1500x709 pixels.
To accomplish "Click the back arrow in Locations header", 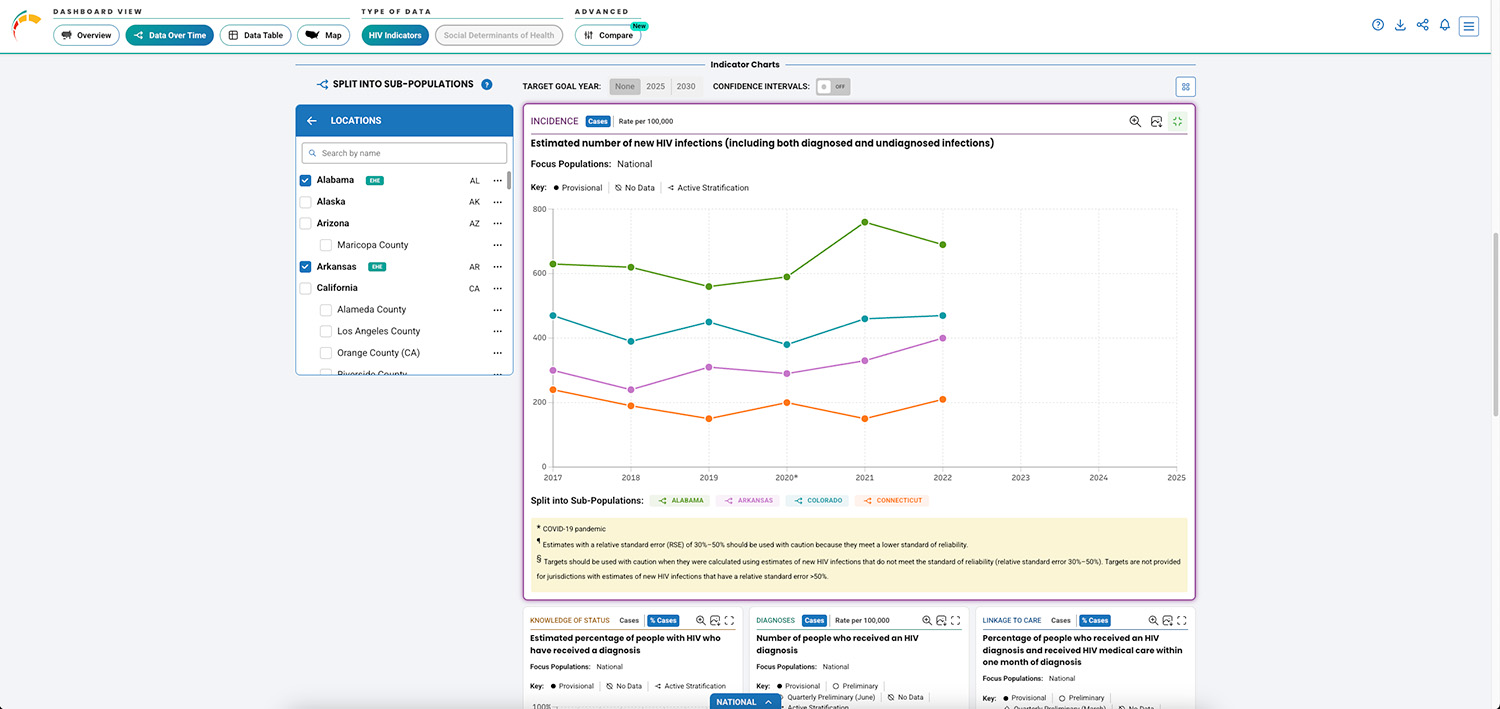I will [312, 121].
